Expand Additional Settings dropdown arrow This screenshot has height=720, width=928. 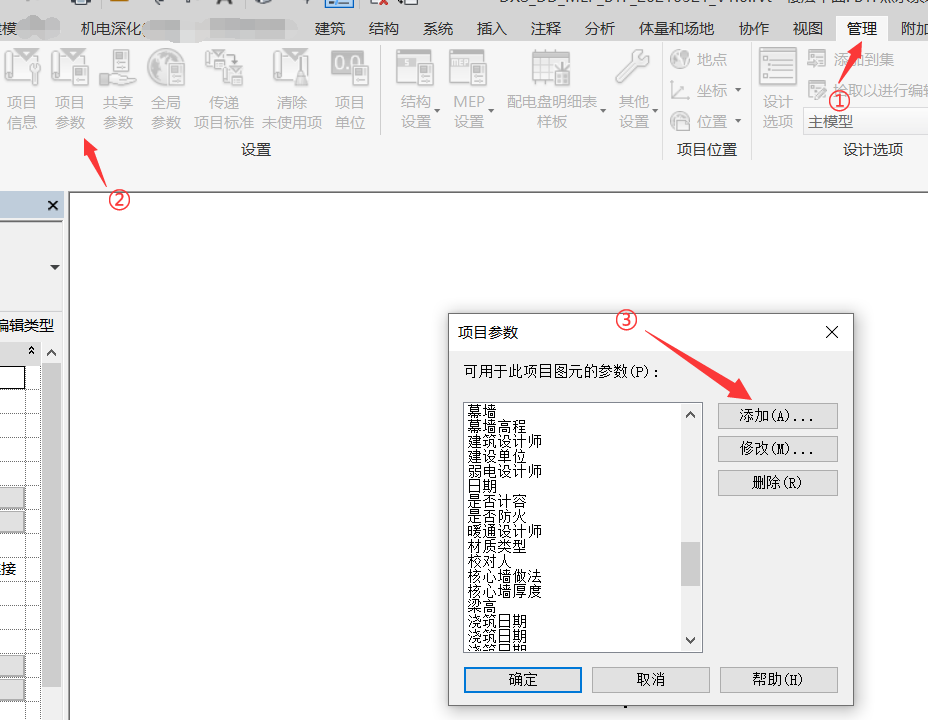pos(655,111)
